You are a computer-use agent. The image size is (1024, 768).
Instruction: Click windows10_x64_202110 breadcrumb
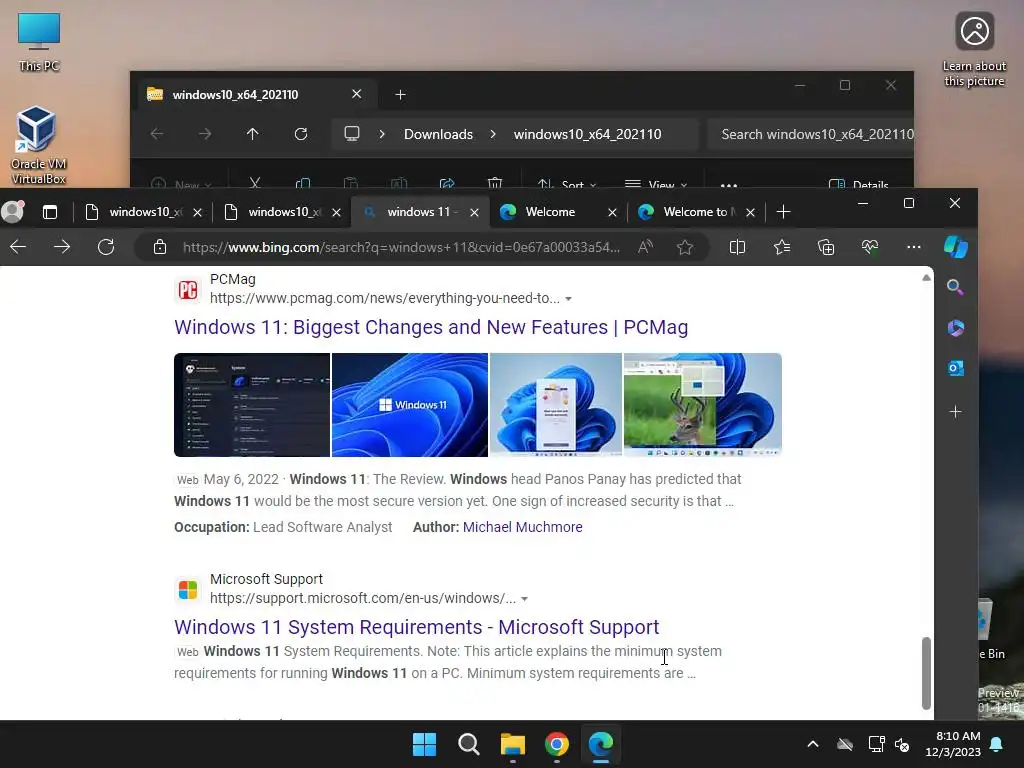(587, 134)
